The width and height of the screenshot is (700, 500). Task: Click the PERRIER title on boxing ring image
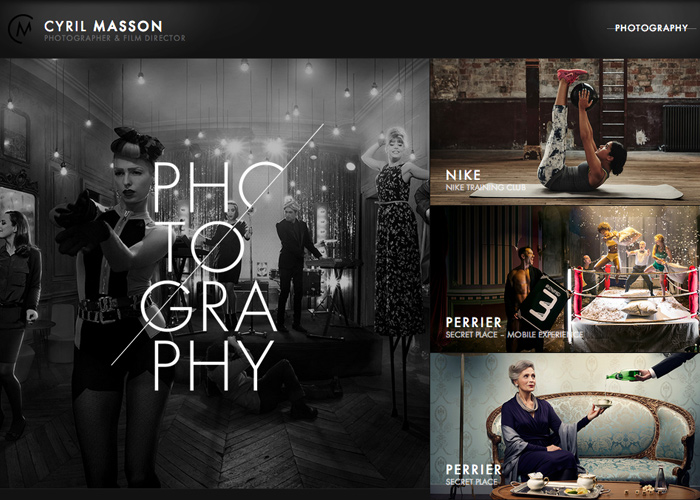click(x=474, y=322)
